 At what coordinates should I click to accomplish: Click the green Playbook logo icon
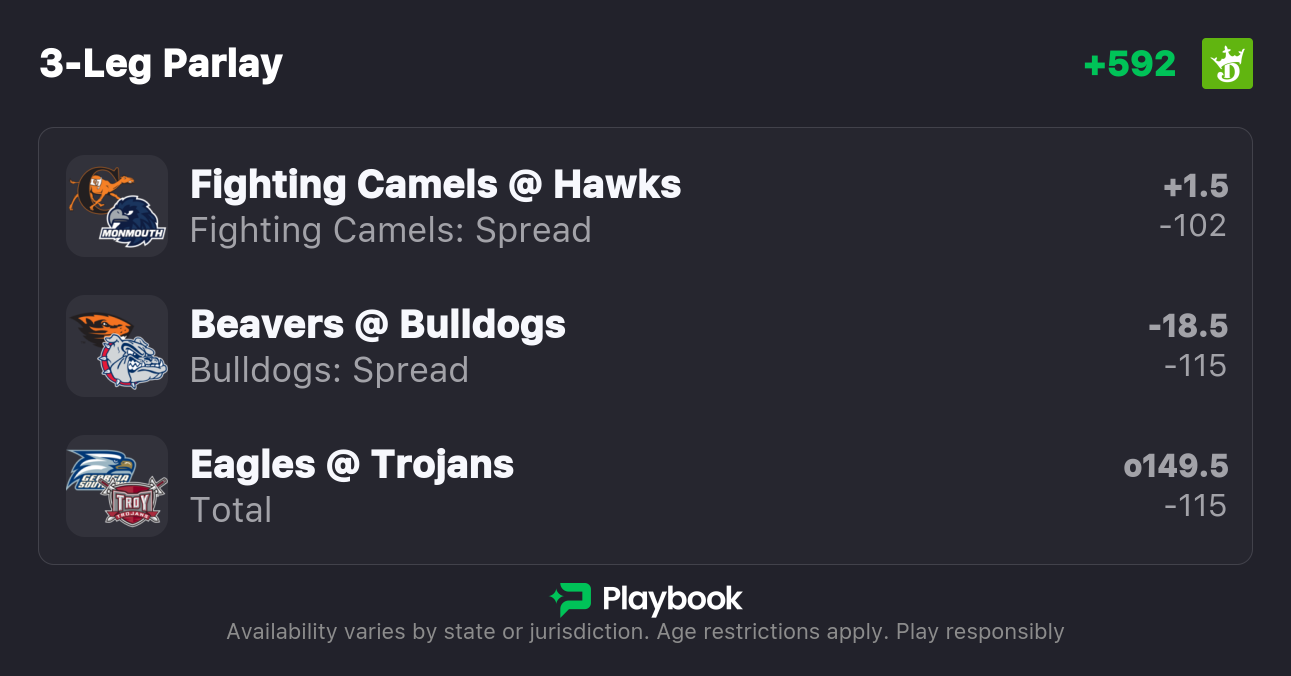570,599
